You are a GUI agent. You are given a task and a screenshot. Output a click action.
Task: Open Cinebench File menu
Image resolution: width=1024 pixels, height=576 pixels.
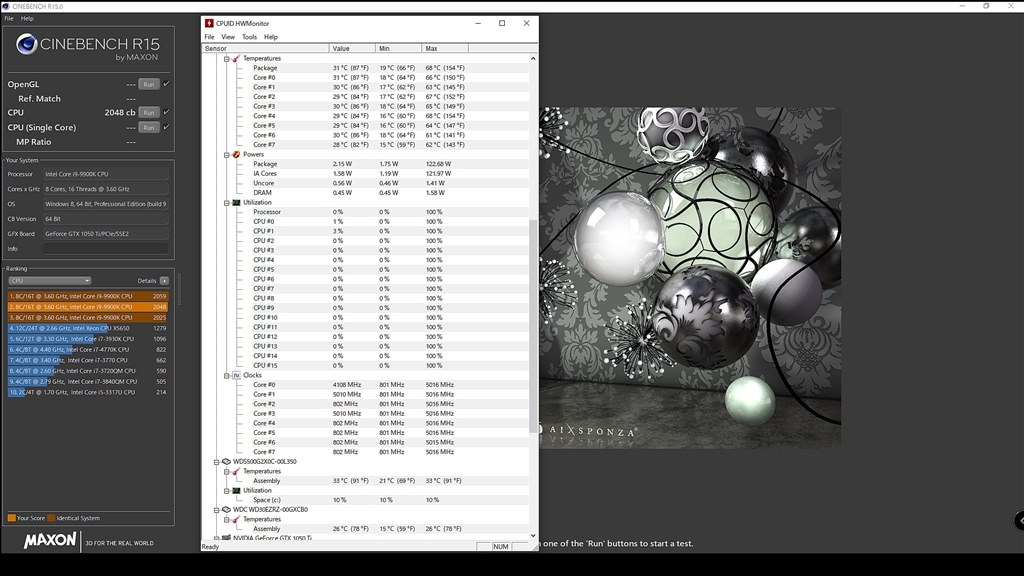(9, 18)
